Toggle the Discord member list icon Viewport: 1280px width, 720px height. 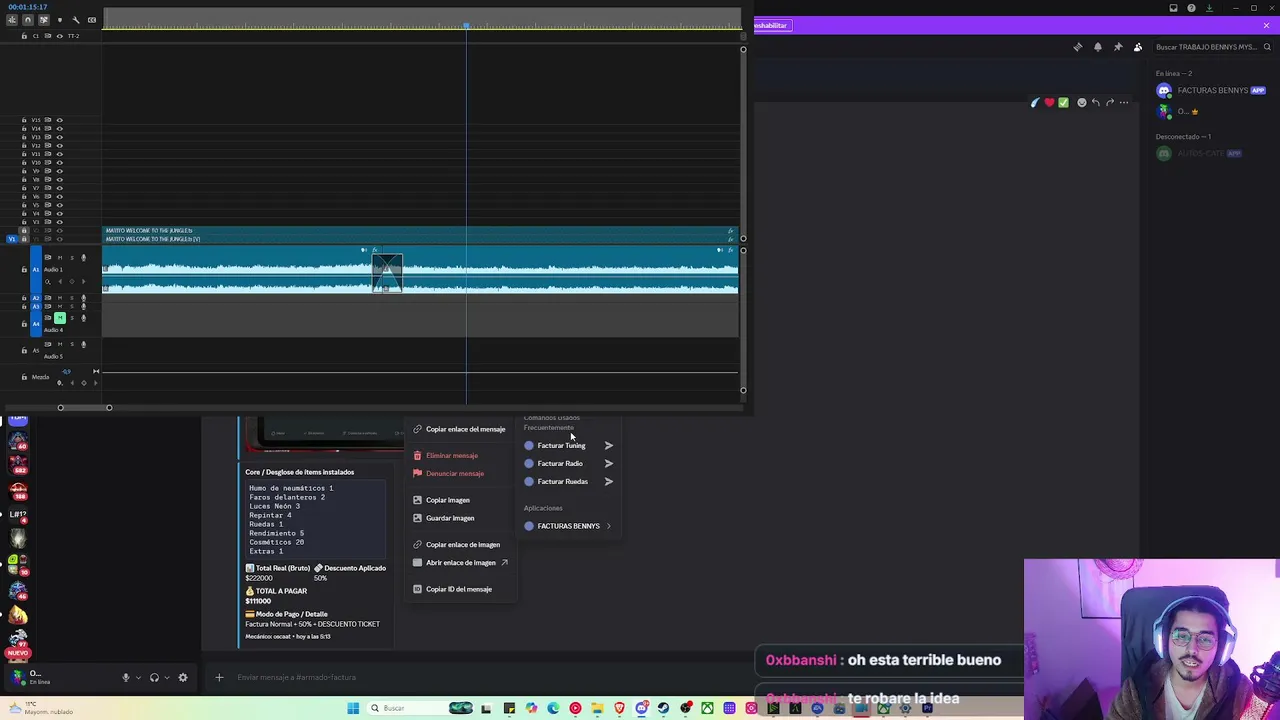(1137, 47)
